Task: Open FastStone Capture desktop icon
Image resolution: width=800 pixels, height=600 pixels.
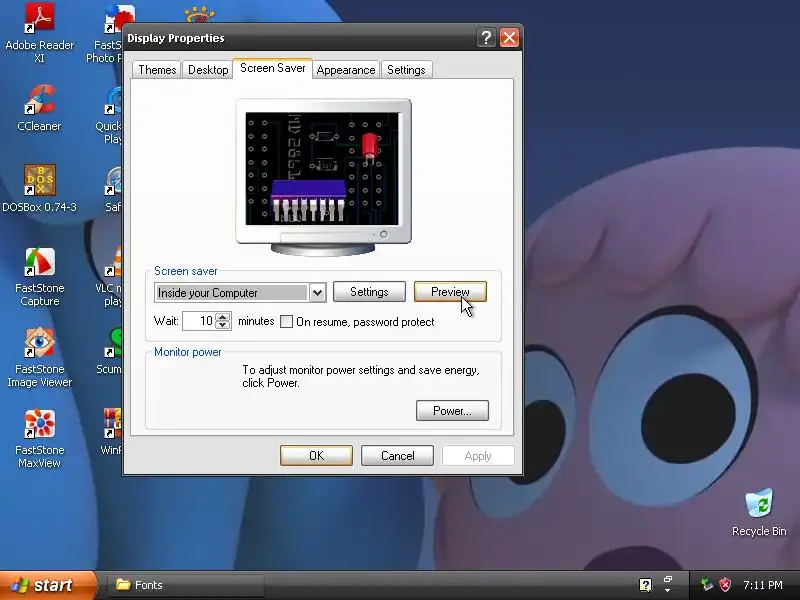Action: point(39,277)
